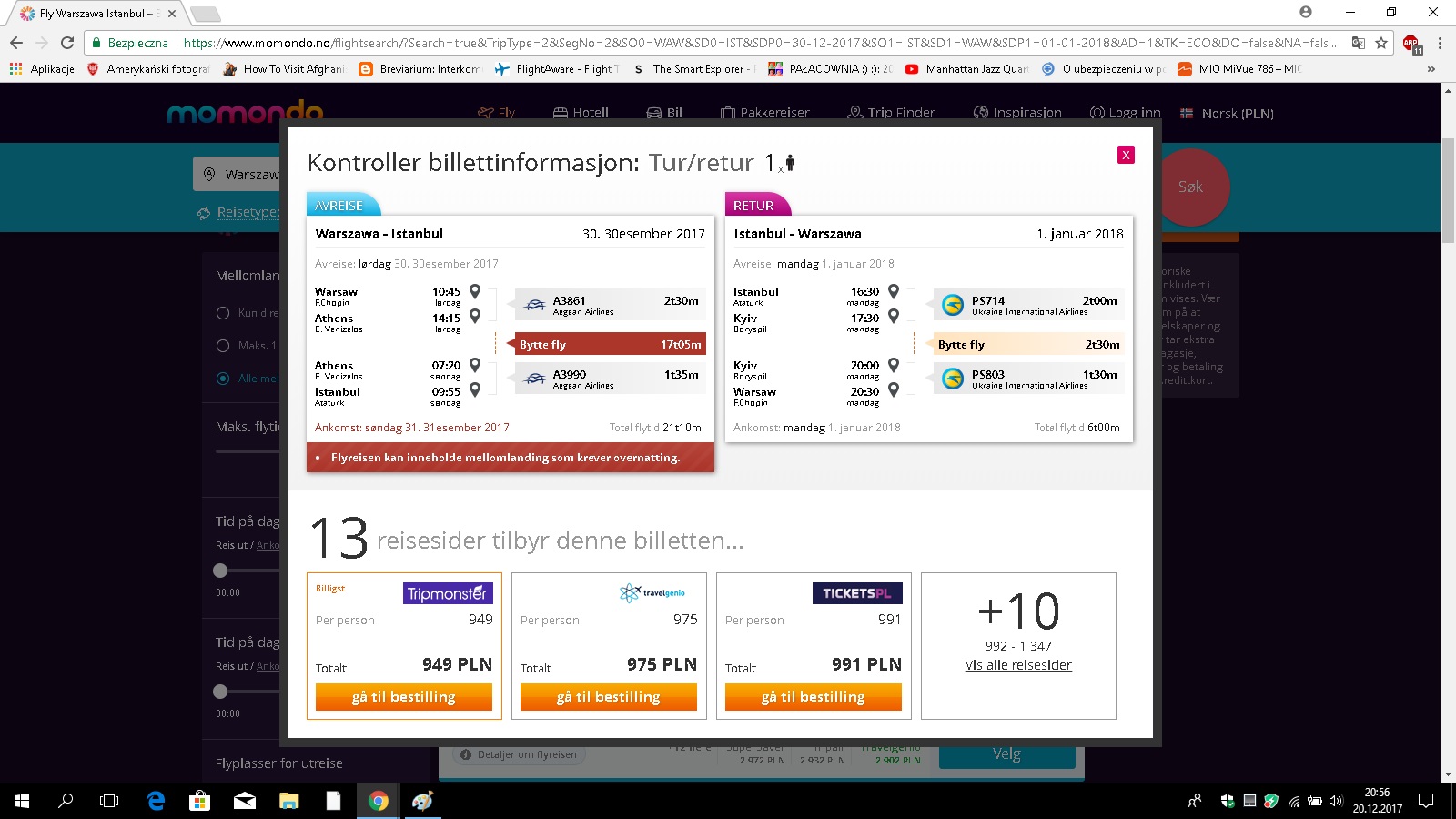Image resolution: width=1456 pixels, height=819 pixels.
Task: Go to booking on Travelgenio for 975 PLN
Action: (609, 697)
